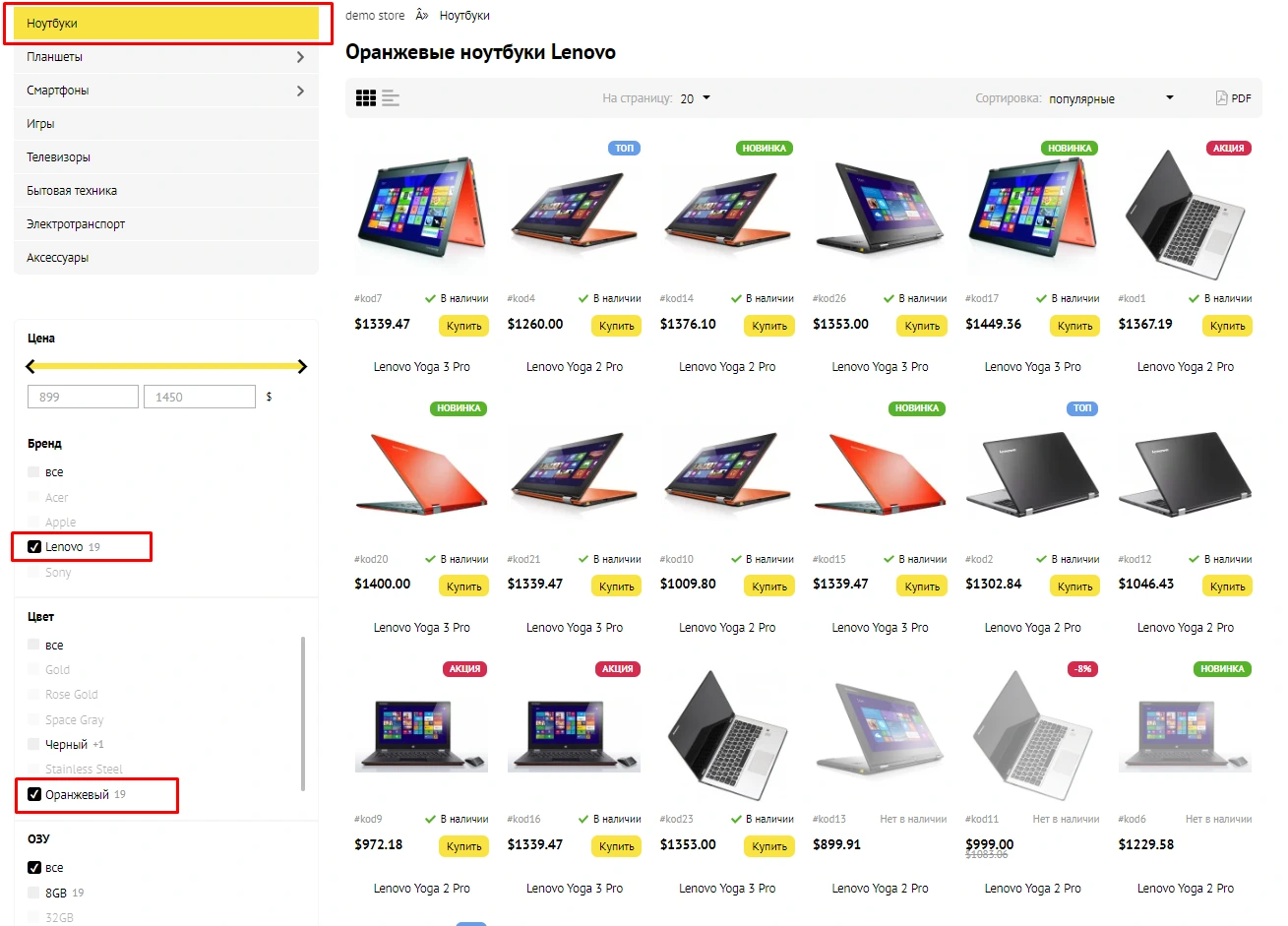Click the PDF export icon
The image size is (1288, 926).
1221,98
